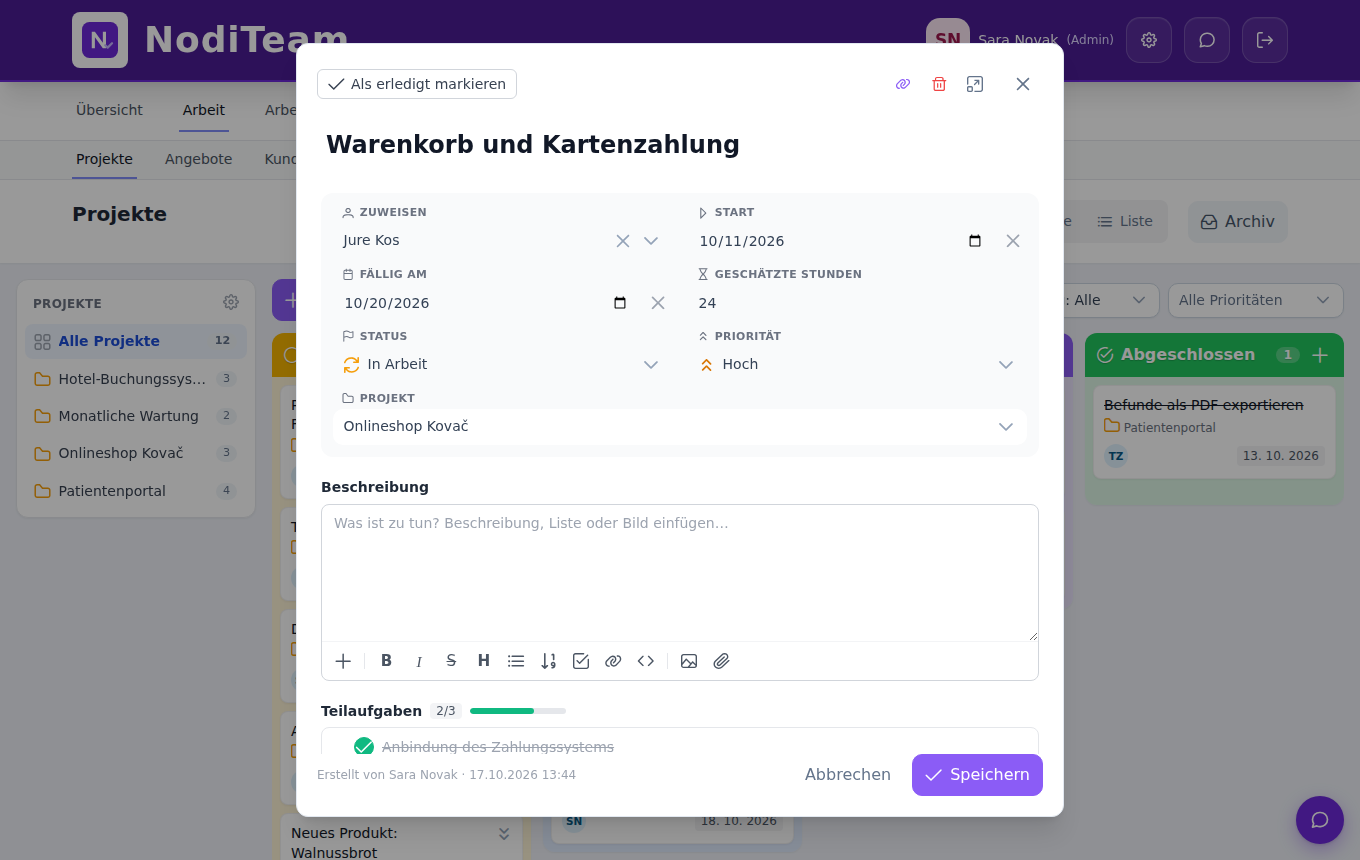The height and width of the screenshot is (860, 1360).
Task: Insert checklist in description
Action: coord(581,661)
